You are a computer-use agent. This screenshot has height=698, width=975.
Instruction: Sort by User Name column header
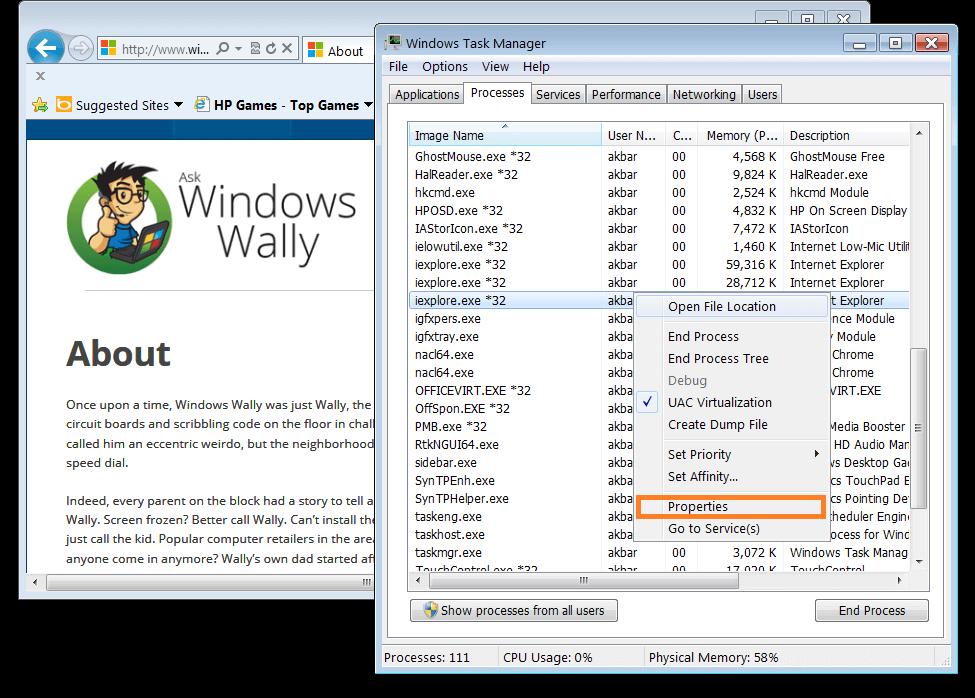pyautogui.click(x=632, y=135)
